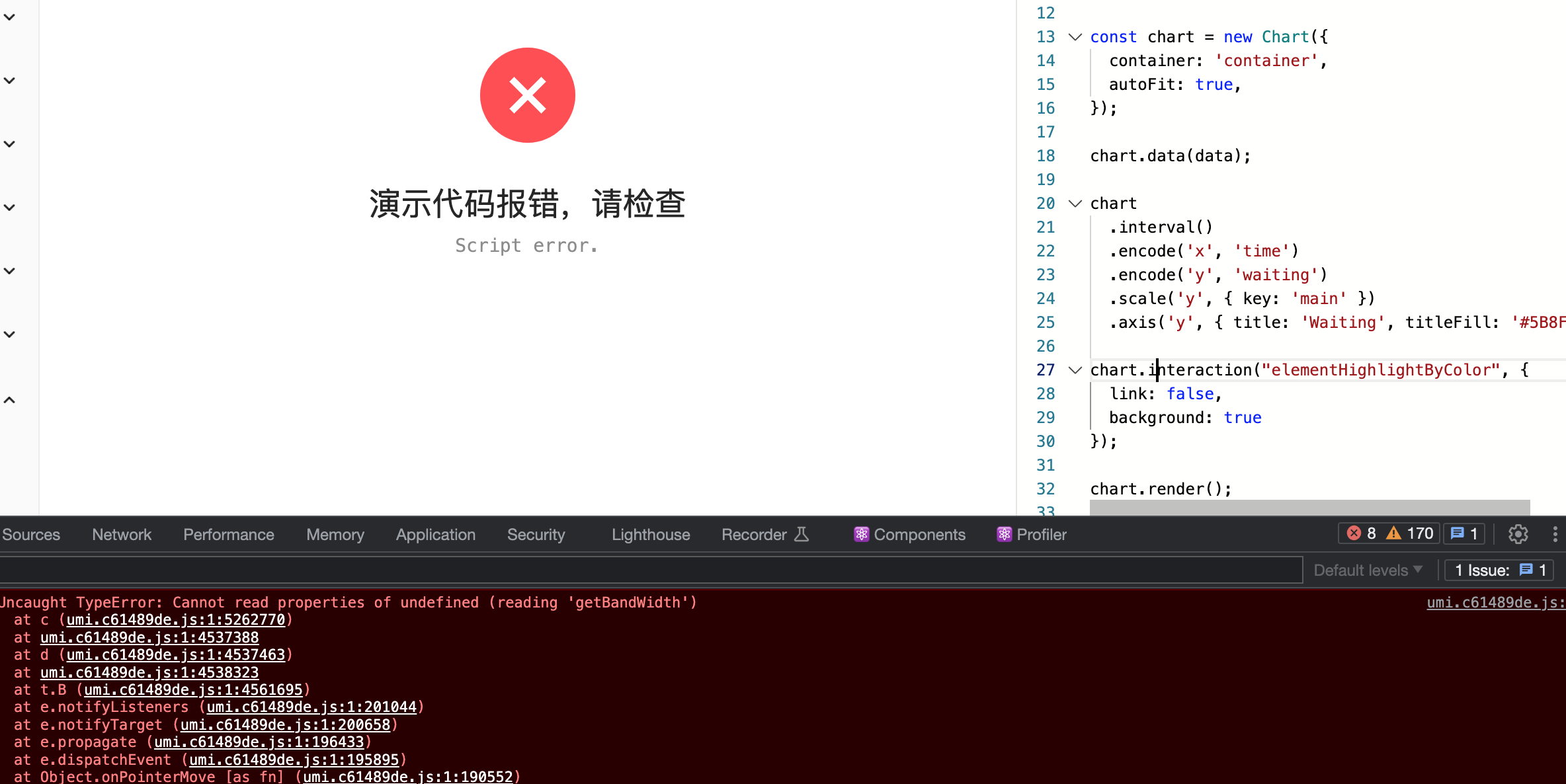The width and height of the screenshot is (1566, 784).
Task: Collapse the chart block at line 20
Action: pyautogui.click(x=1075, y=203)
